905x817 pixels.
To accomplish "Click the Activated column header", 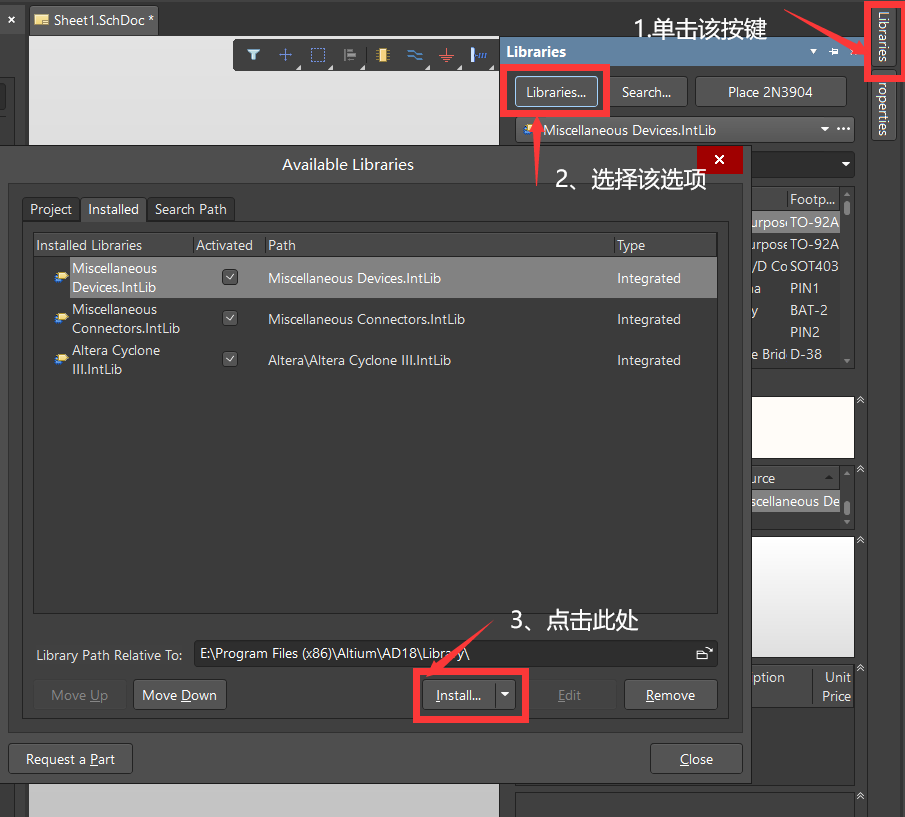I will 229,245.
